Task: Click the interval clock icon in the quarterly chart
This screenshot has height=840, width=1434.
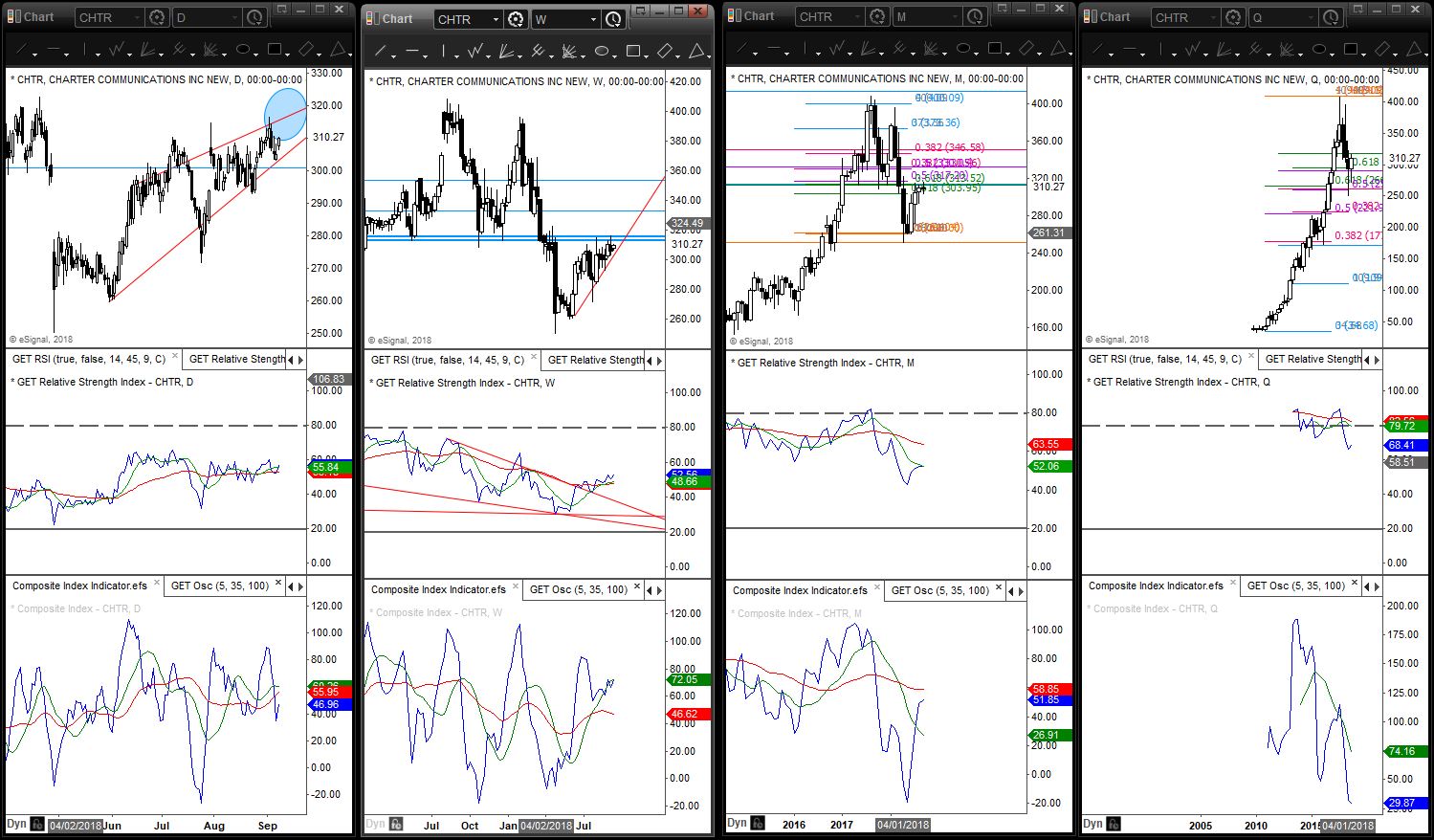Action: coord(1331,17)
